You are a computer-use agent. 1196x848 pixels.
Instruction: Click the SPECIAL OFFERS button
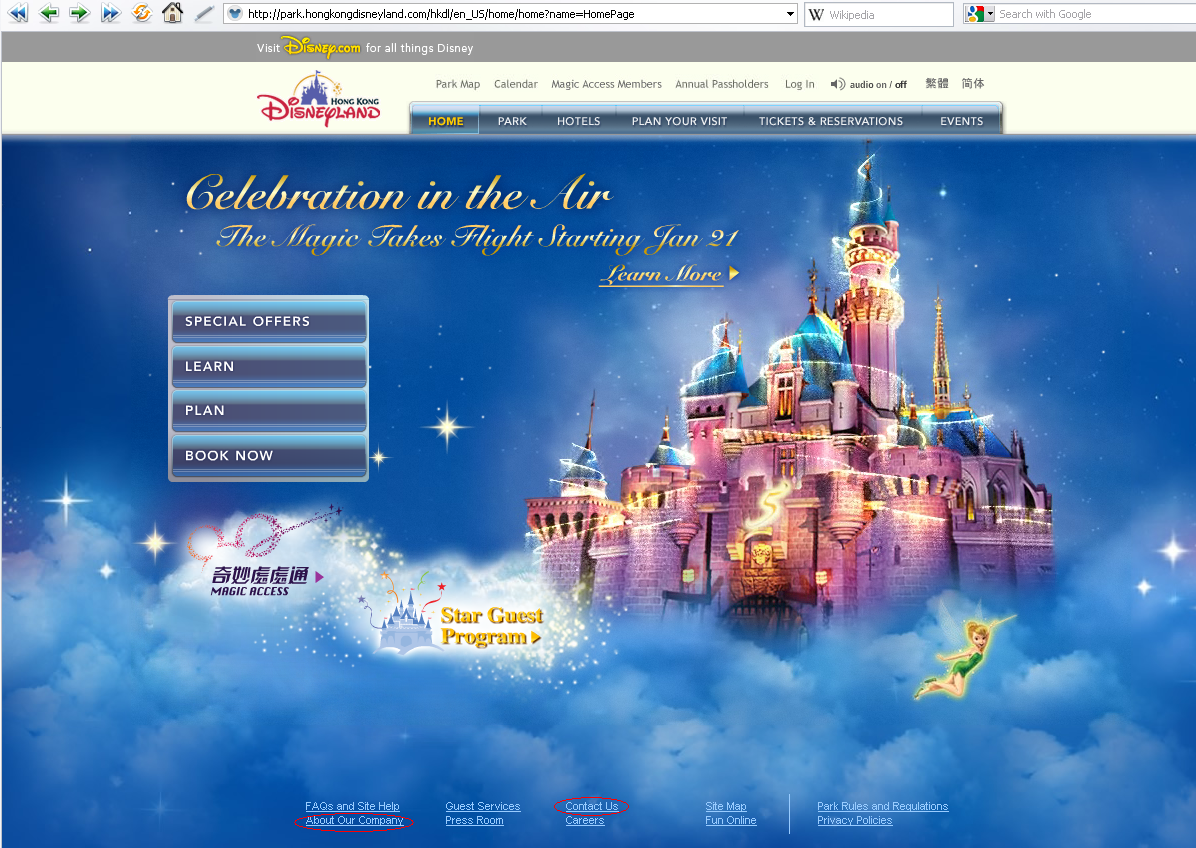click(x=268, y=321)
